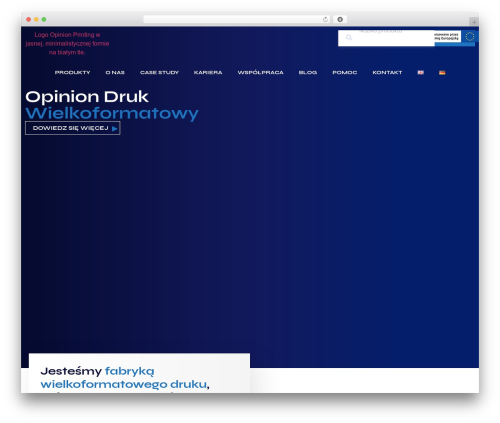
Task: Click the browser extension button beside the address bar
Action: coord(340,19)
